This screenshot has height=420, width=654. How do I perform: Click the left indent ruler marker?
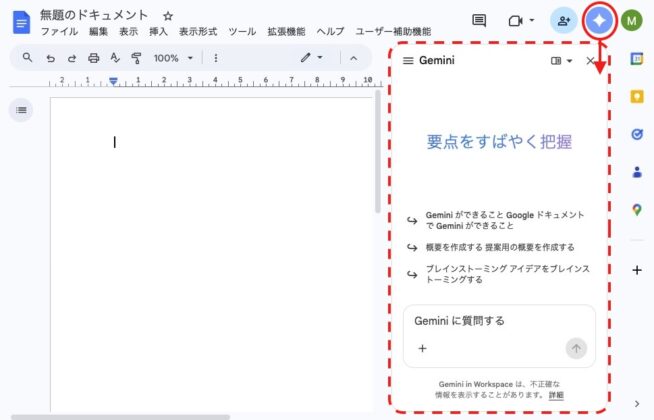(113, 81)
